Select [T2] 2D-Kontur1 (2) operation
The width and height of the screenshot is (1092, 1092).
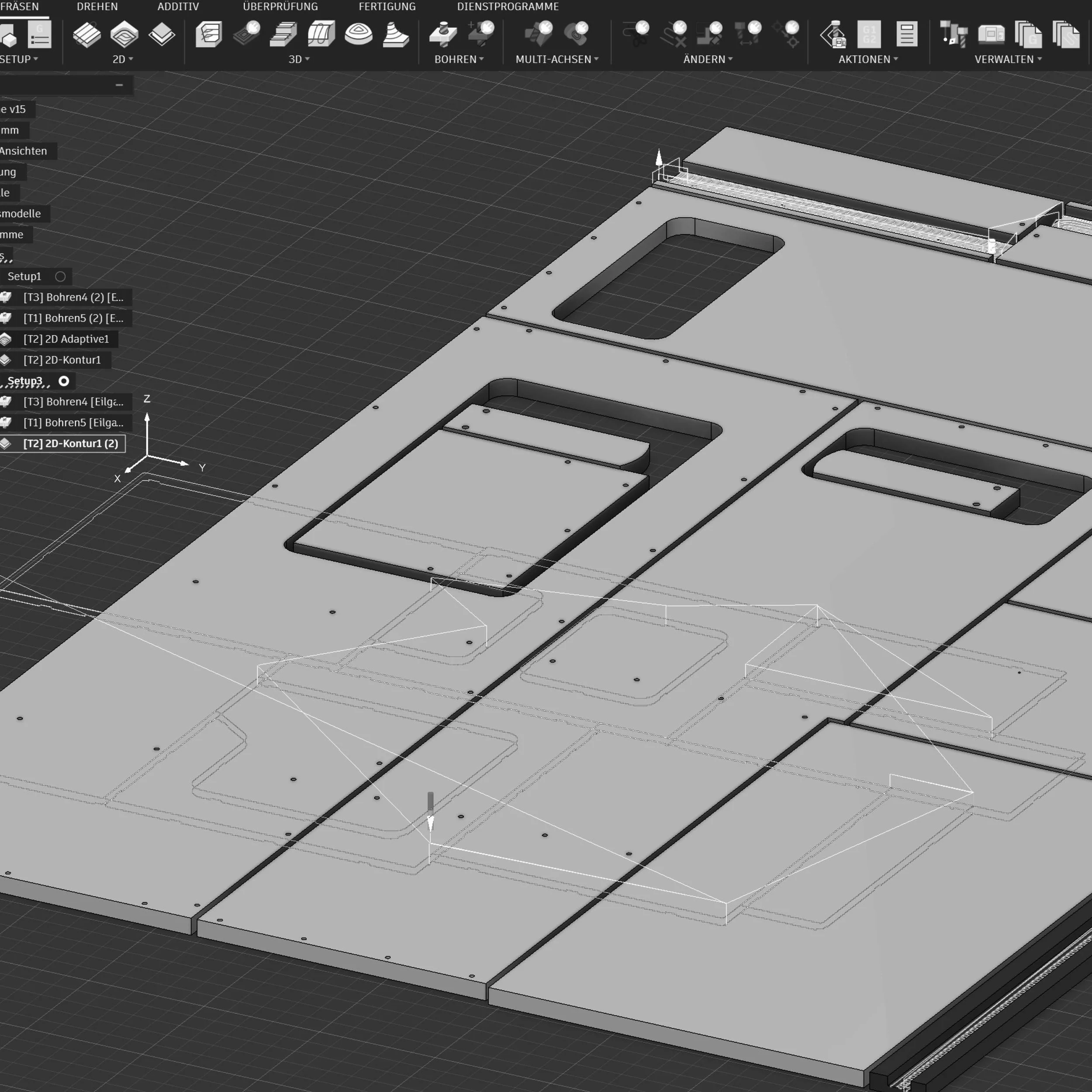click(70, 444)
